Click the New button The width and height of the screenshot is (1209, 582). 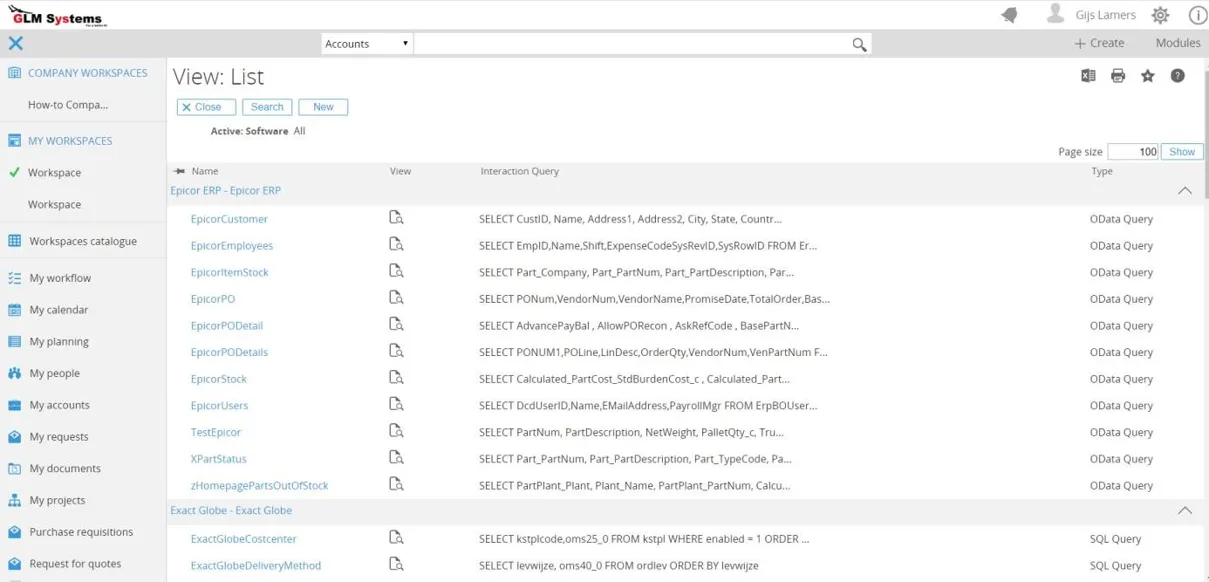click(x=323, y=106)
